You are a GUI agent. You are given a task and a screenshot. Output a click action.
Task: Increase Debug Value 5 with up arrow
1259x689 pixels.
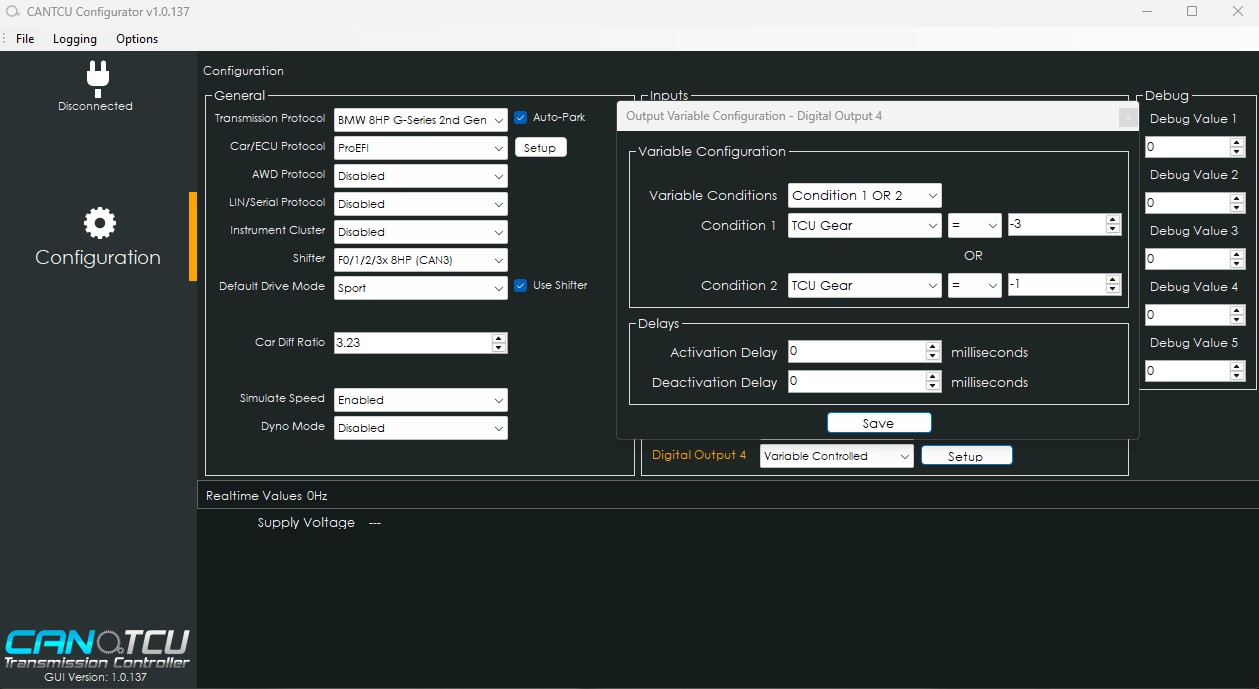(x=1237, y=366)
